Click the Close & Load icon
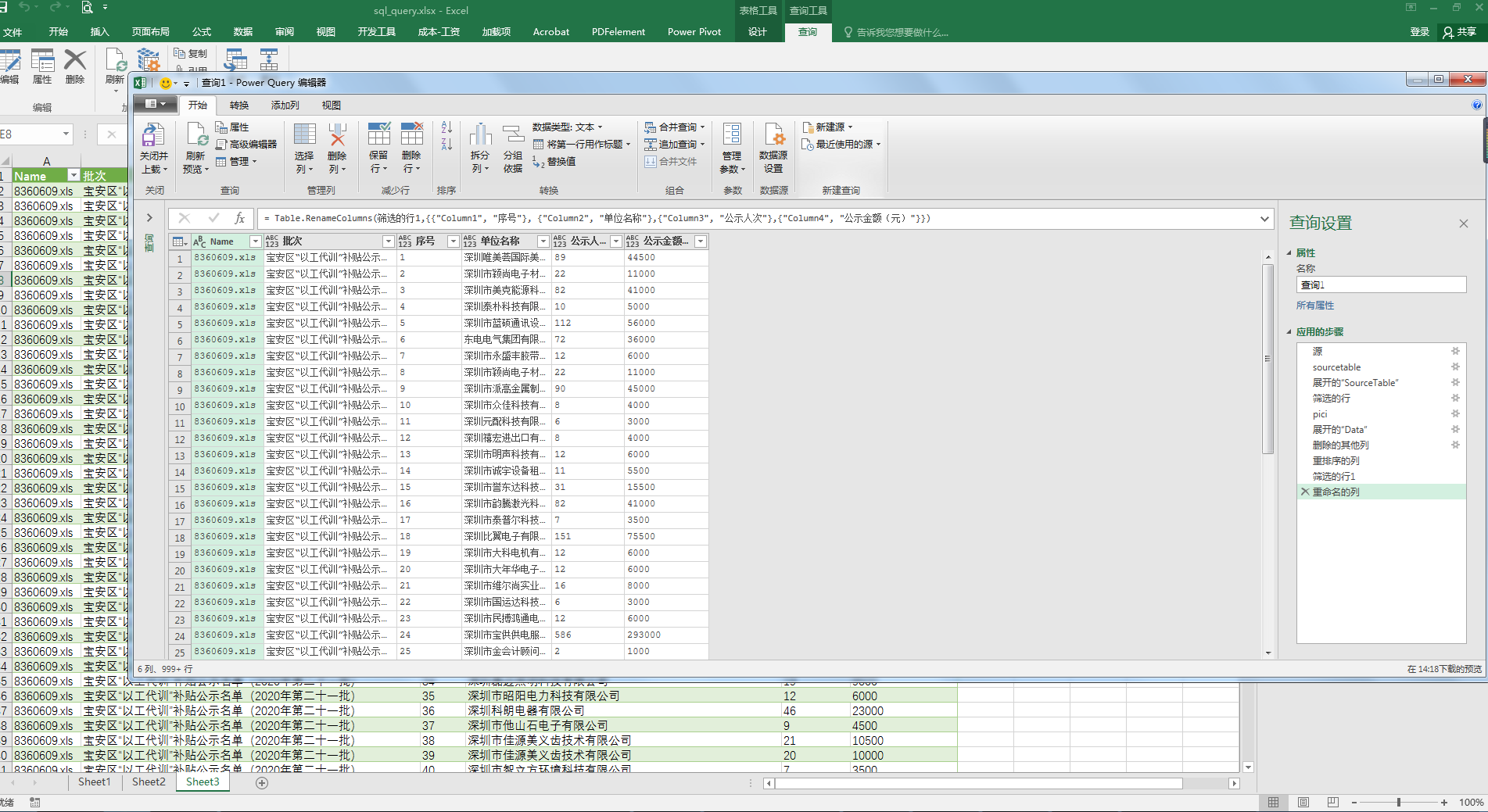1488x812 pixels. [x=153, y=136]
